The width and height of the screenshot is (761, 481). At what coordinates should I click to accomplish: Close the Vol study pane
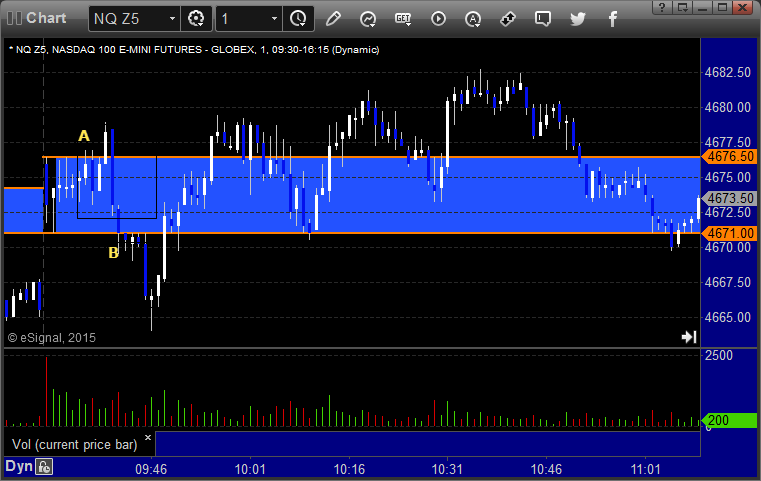pyautogui.click(x=148, y=437)
